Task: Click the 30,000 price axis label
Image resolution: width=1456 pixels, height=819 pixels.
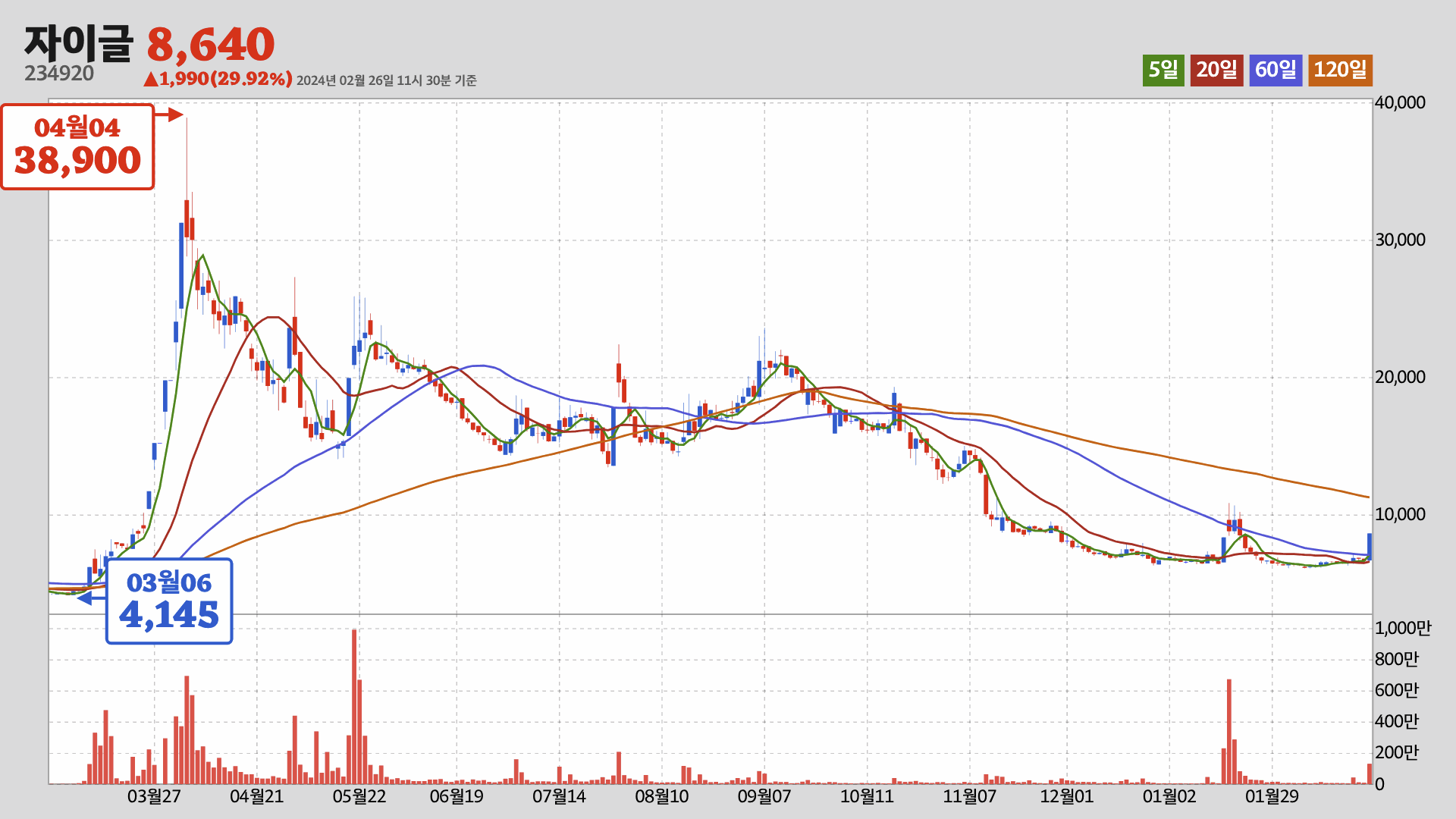Action: 1400,240
